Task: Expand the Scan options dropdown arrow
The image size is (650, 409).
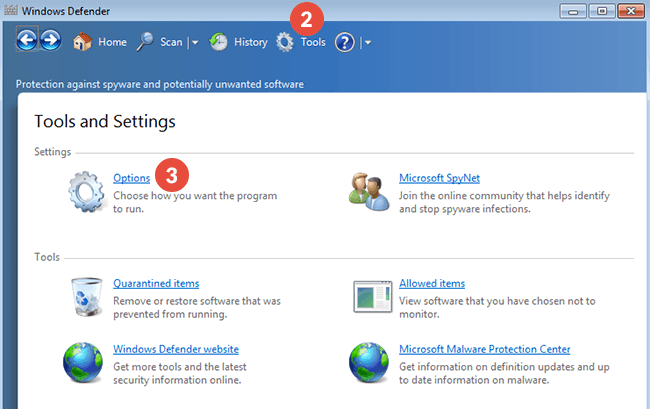Action: (195, 43)
